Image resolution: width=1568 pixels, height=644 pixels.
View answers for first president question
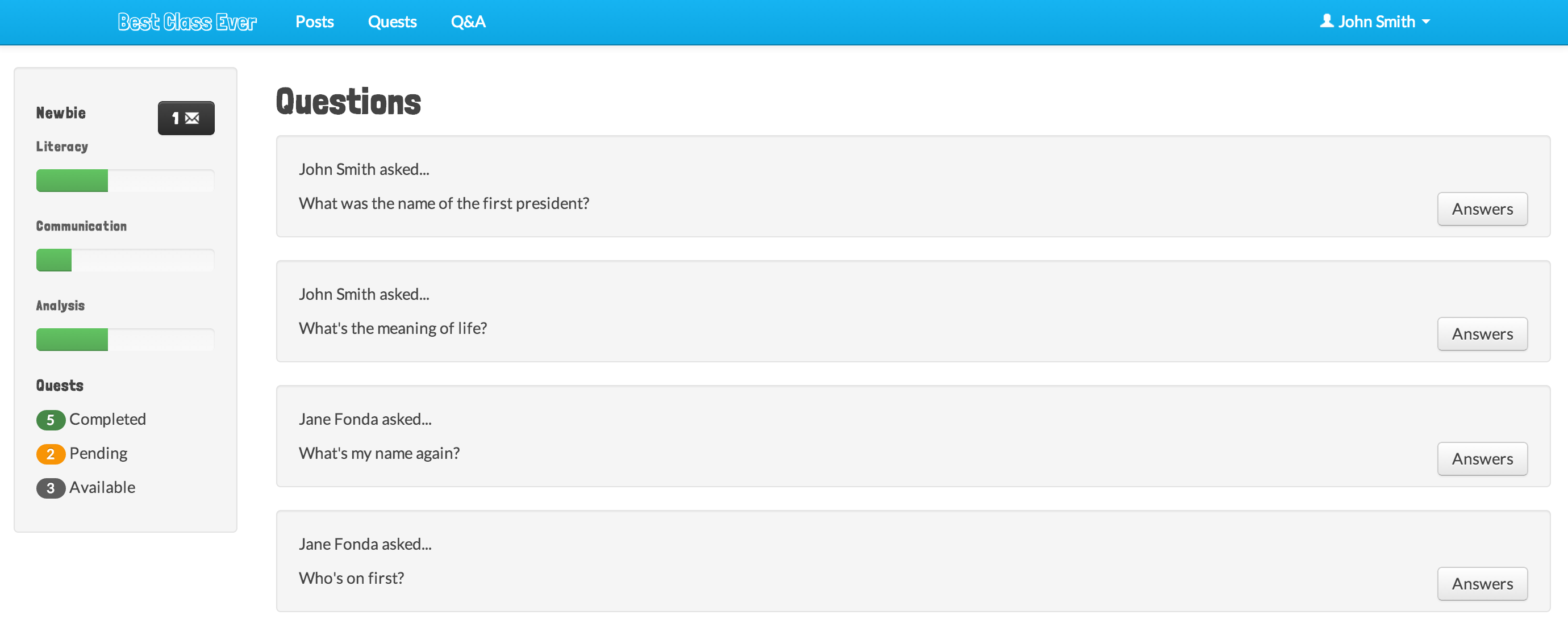(x=1482, y=209)
